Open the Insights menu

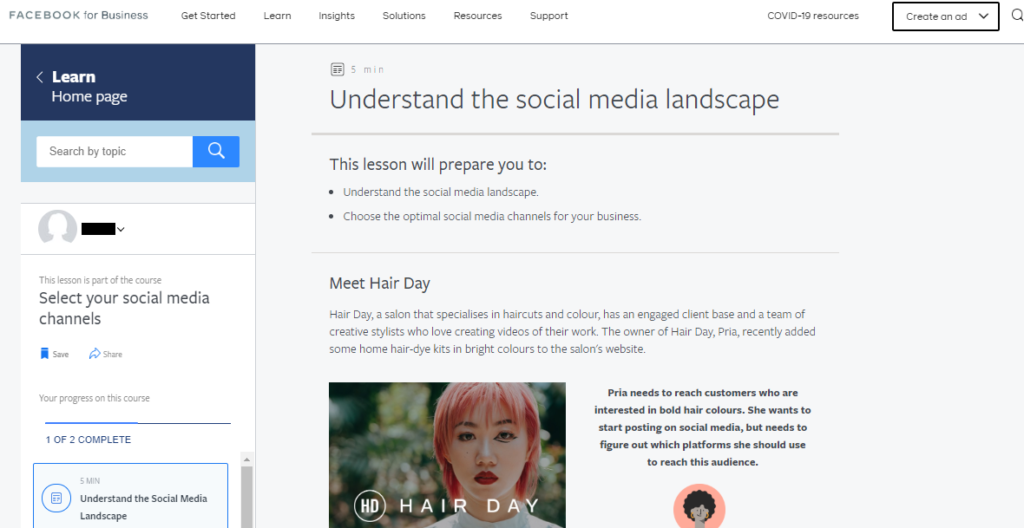pyautogui.click(x=337, y=16)
